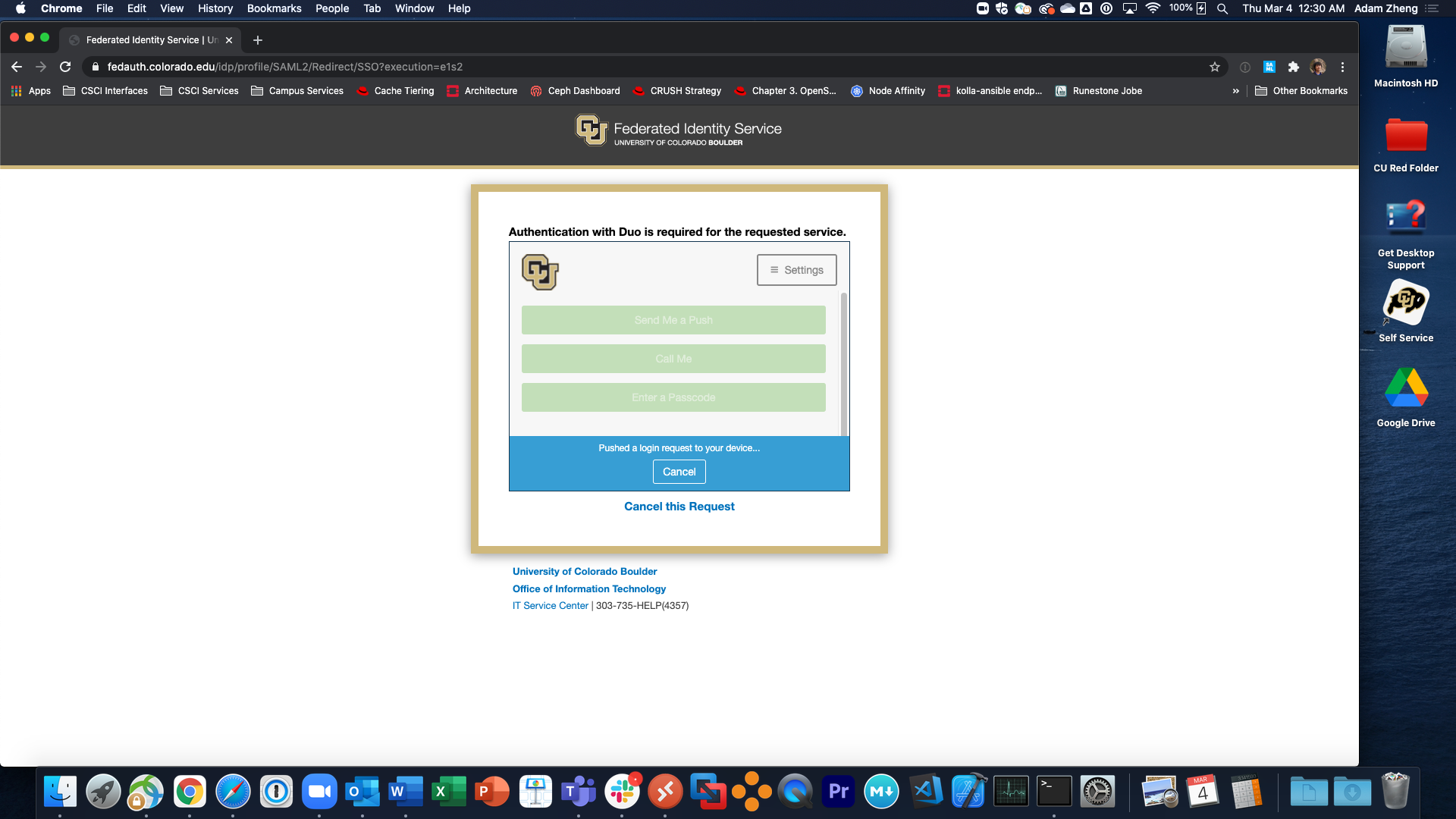Viewport: 1456px width, 819px height.
Task: Open Zoom from the Dock
Action: click(x=319, y=792)
